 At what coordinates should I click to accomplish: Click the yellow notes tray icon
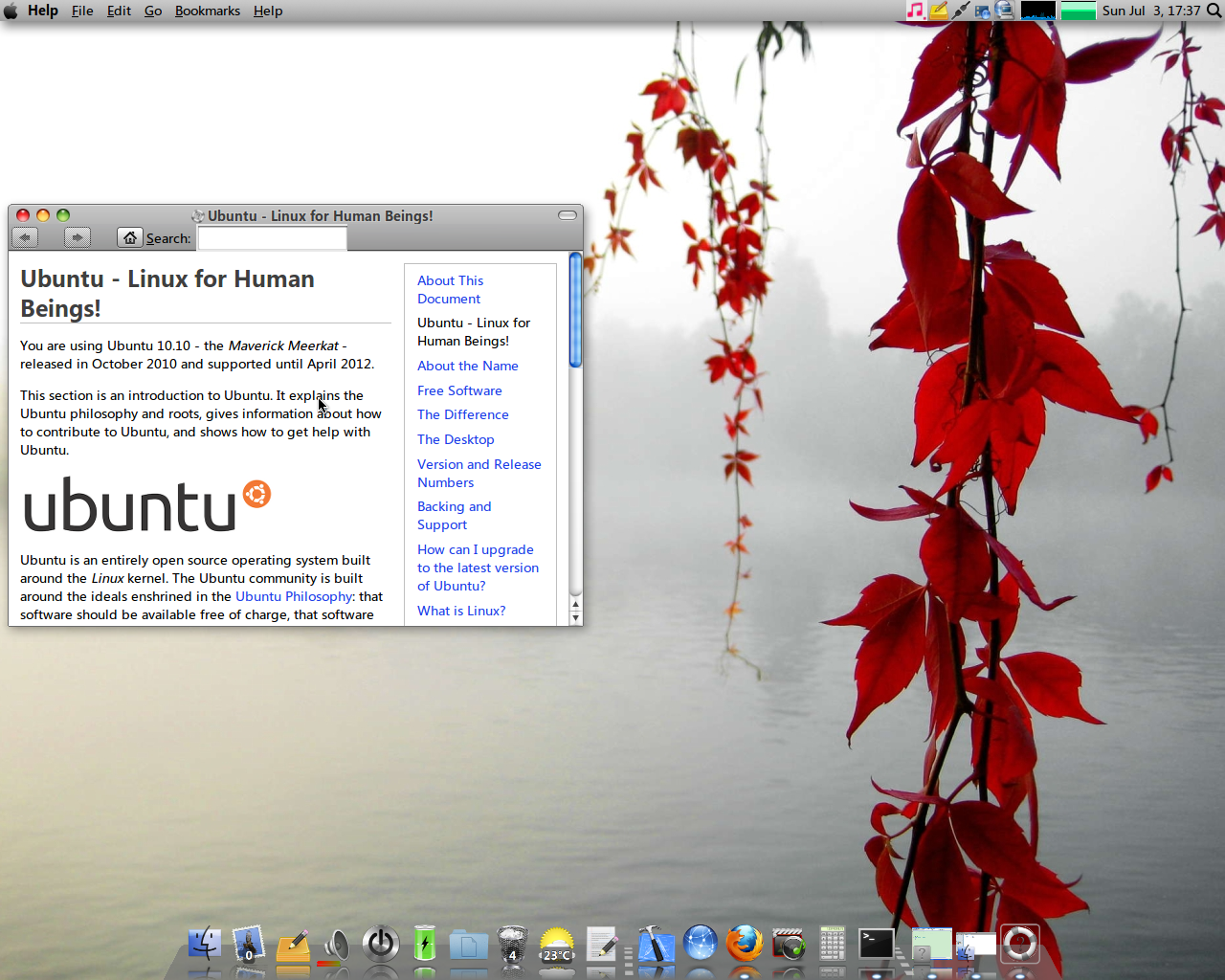pos(938,11)
